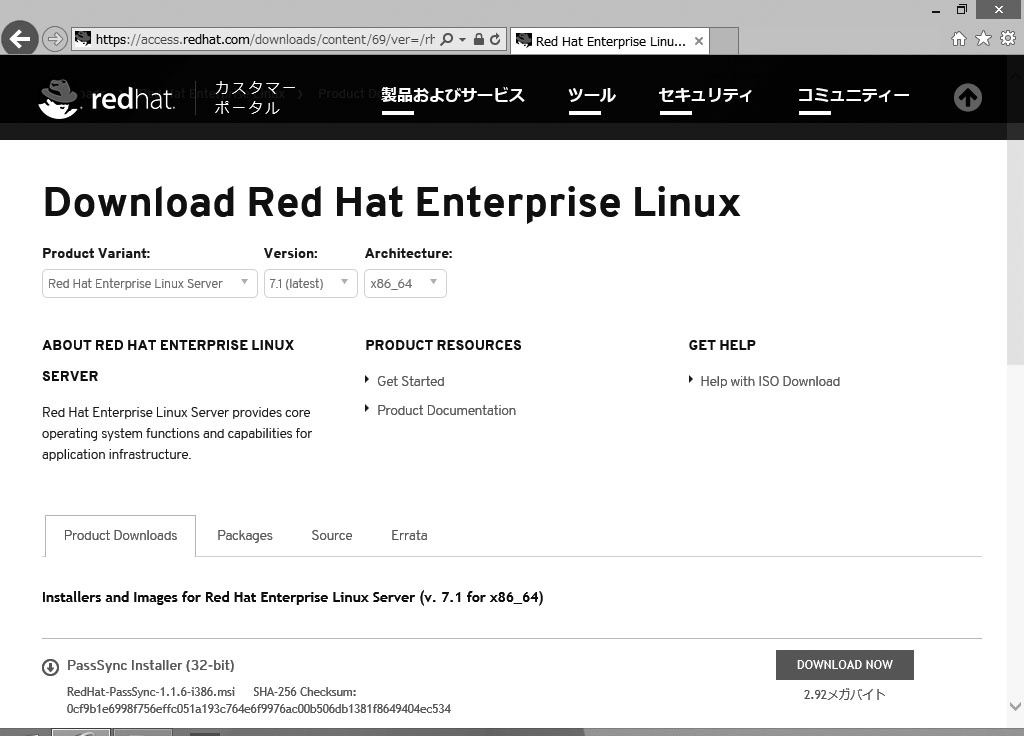Open the Product Documentation link
Image resolution: width=1024 pixels, height=736 pixels.
click(x=447, y=410)
